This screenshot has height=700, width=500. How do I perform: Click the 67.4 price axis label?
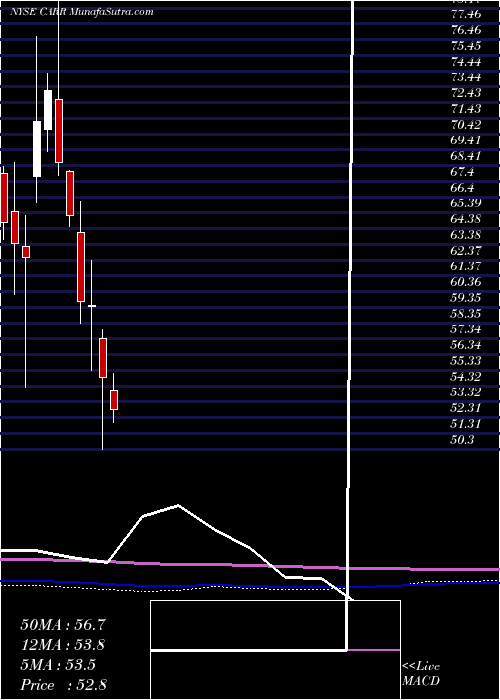(462, 172)
